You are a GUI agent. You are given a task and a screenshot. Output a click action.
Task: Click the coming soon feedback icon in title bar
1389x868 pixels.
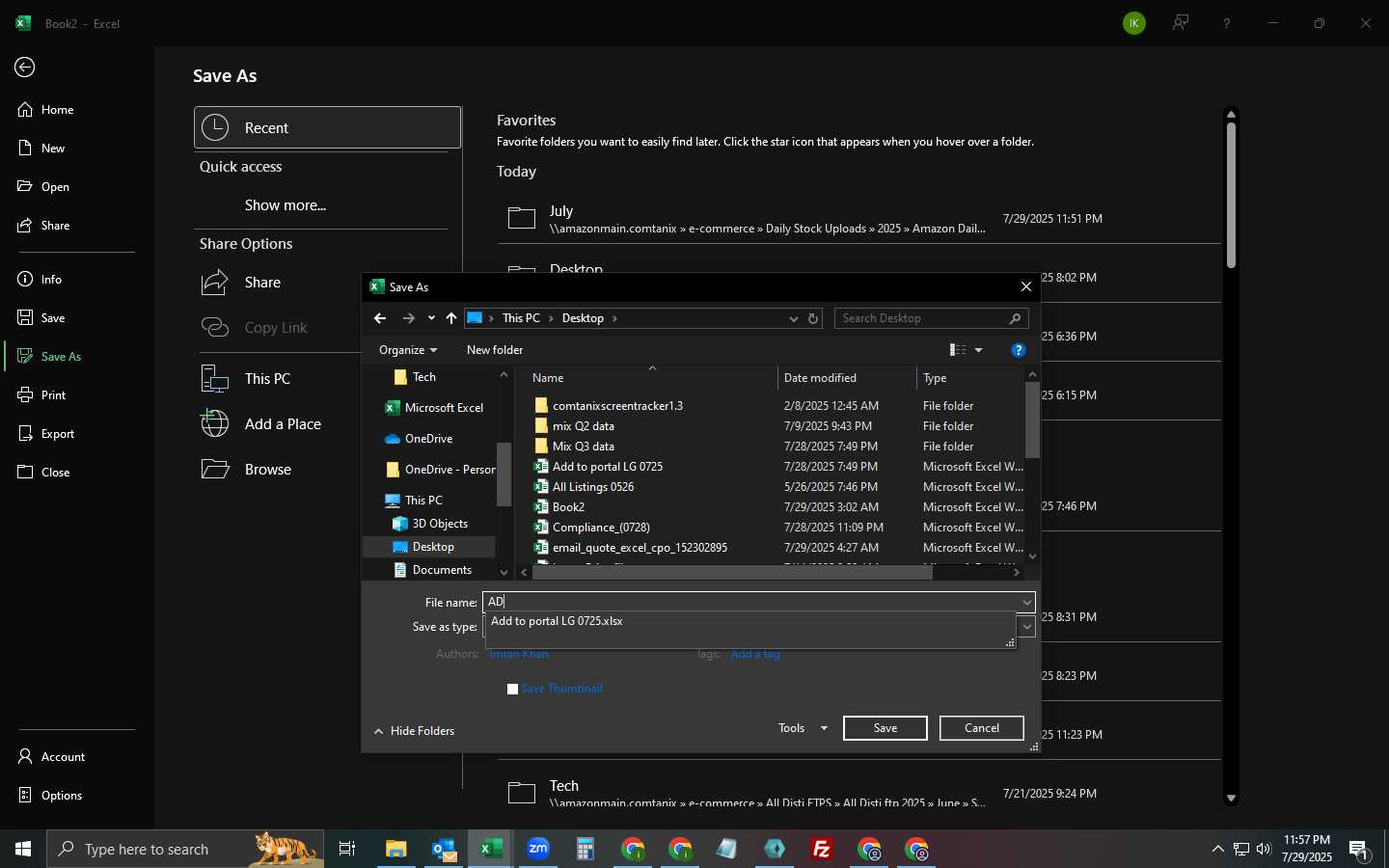coord(1181,23)
